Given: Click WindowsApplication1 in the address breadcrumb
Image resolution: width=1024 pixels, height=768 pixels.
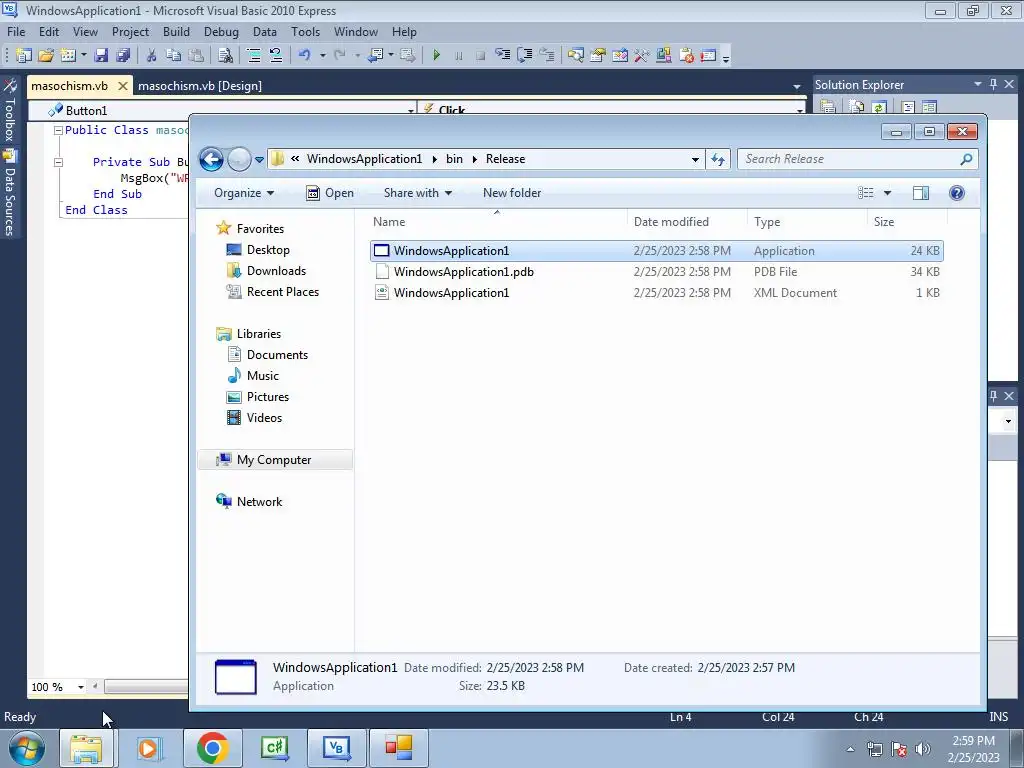Looking at the screenshot, I should [x=364, y=159].
